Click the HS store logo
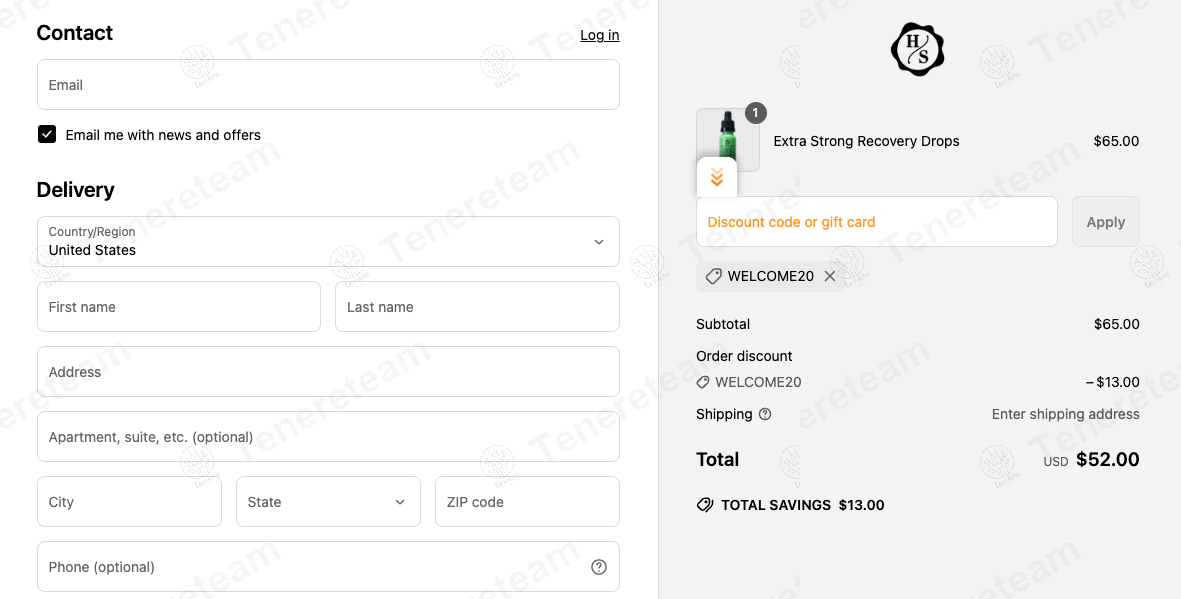 (x=917, y=49)
